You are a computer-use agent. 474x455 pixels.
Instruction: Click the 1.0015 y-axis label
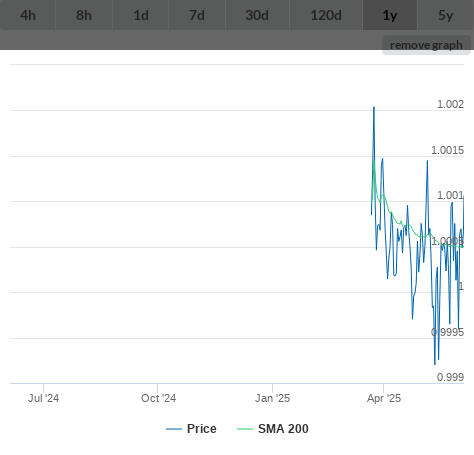point(447,150)
